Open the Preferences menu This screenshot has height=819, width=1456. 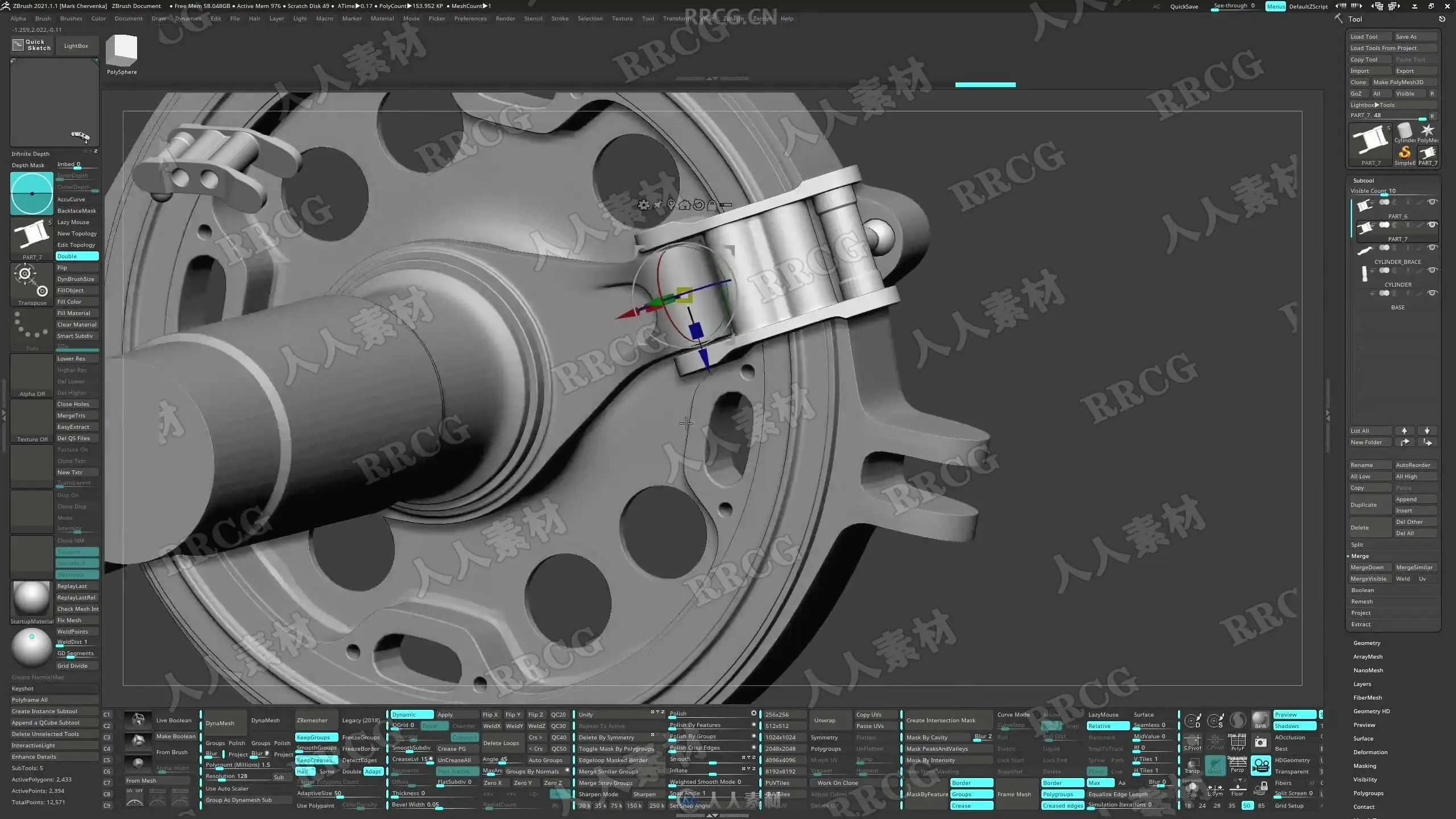point(470,19)
